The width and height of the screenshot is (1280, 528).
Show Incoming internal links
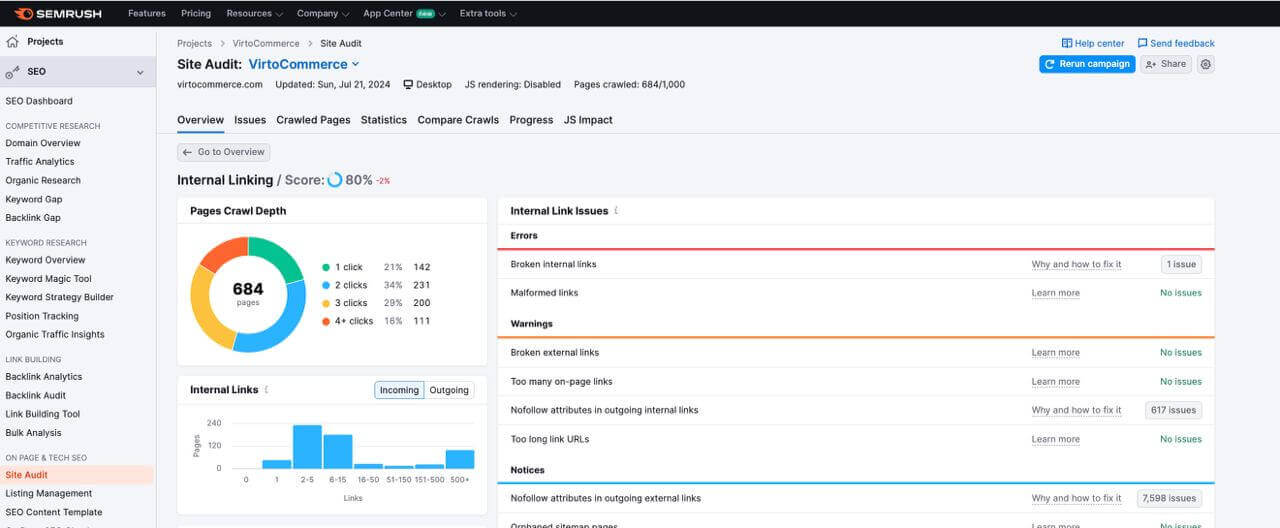click(x=399, y=390)
